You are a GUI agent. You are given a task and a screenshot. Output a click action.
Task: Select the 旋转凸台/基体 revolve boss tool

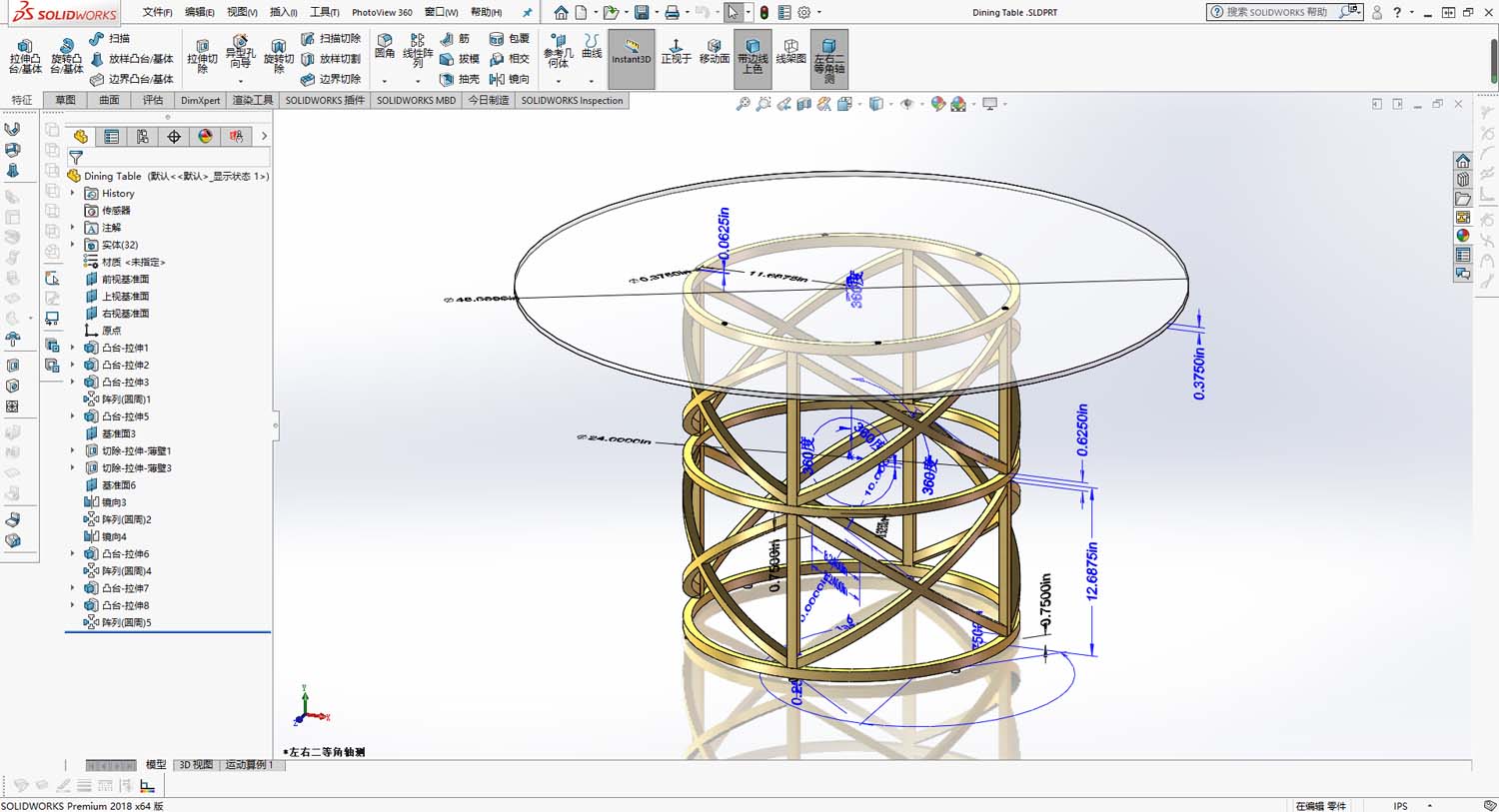click(x=66, y=56)
